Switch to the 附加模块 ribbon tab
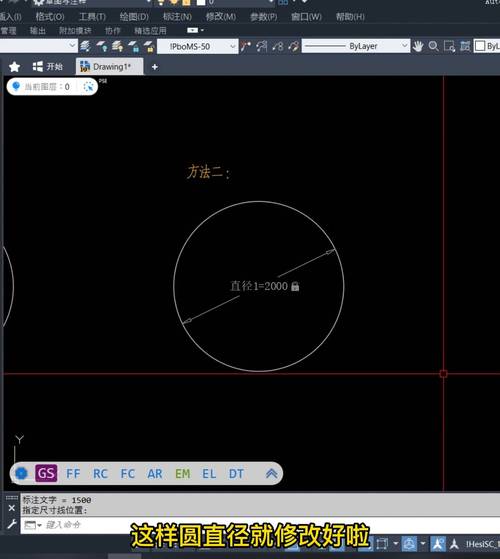 click(75, 31)
